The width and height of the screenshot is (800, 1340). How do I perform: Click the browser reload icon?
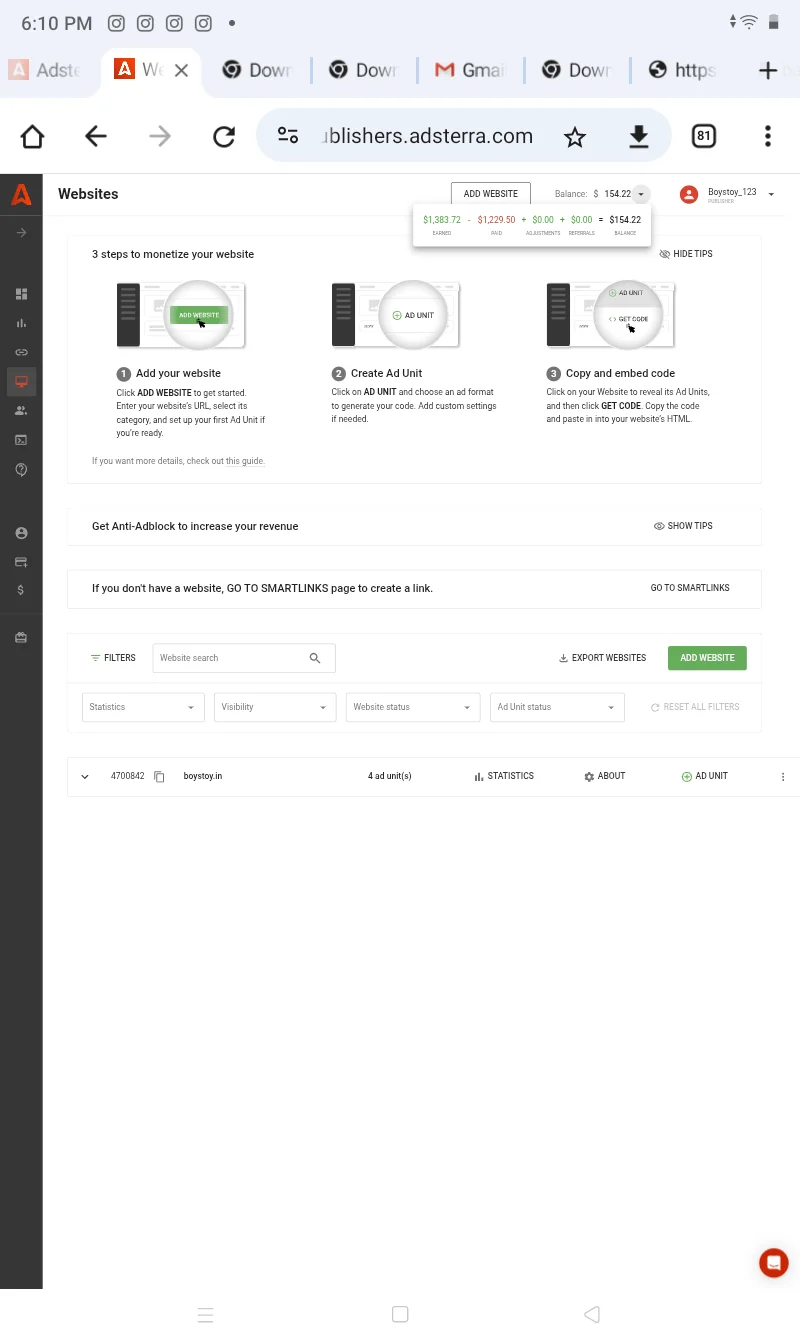click(224, 136)
